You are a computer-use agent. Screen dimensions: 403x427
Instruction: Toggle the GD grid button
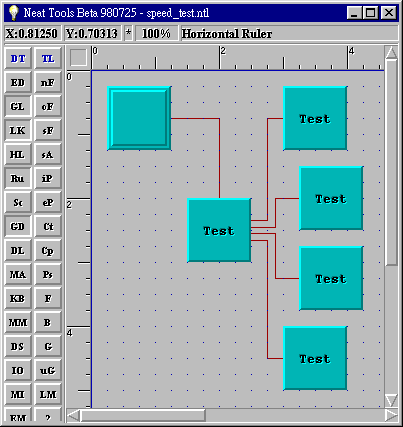tap(18, 227)
